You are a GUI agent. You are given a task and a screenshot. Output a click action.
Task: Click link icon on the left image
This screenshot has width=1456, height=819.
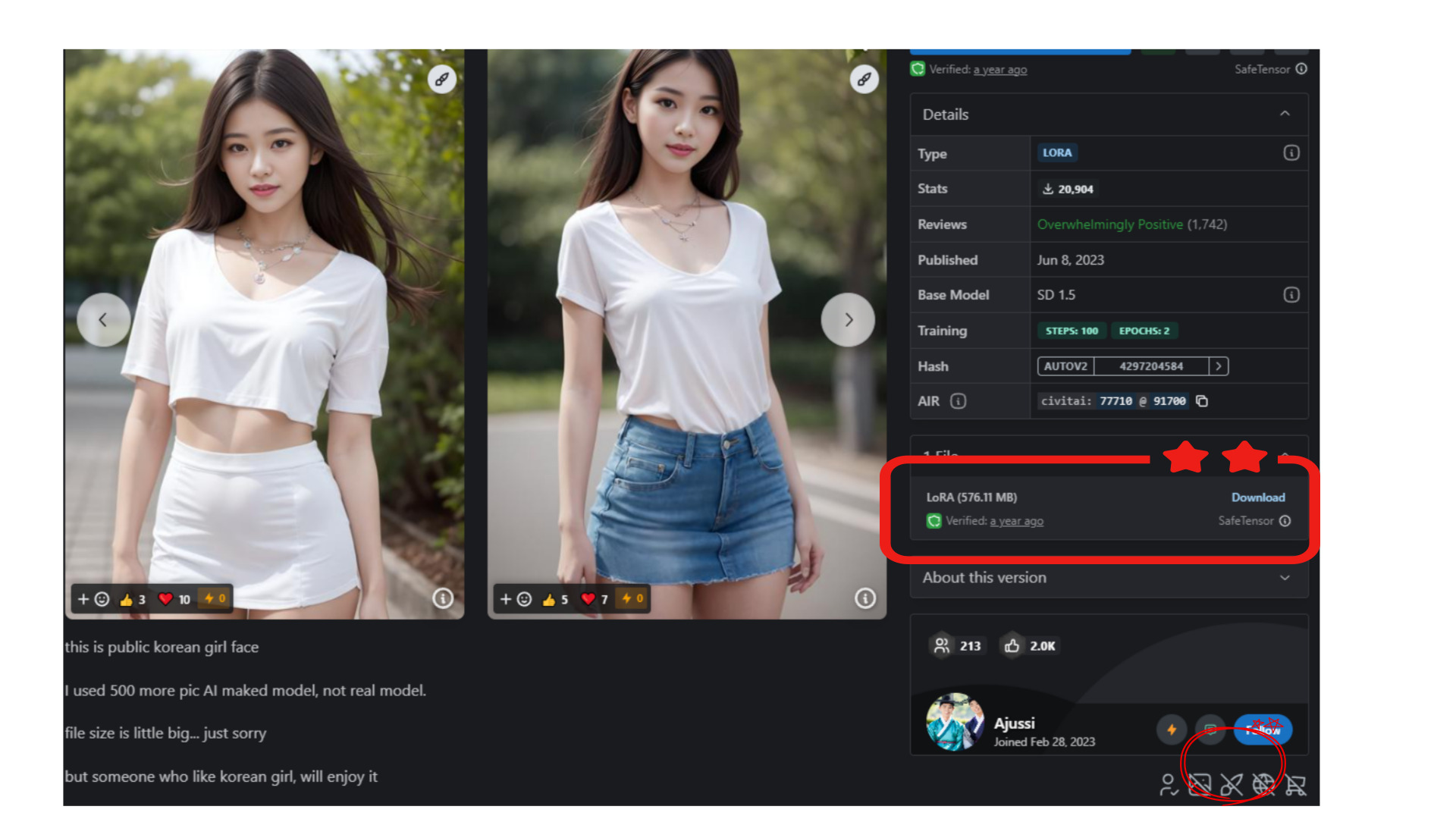point(441,79)
